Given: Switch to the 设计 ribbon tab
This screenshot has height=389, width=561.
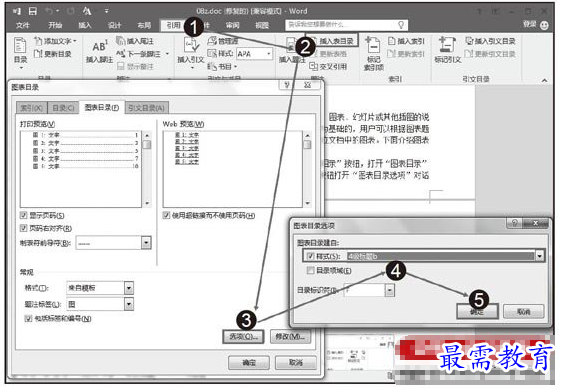Looking at the screenshot, I should coord(114,25).
